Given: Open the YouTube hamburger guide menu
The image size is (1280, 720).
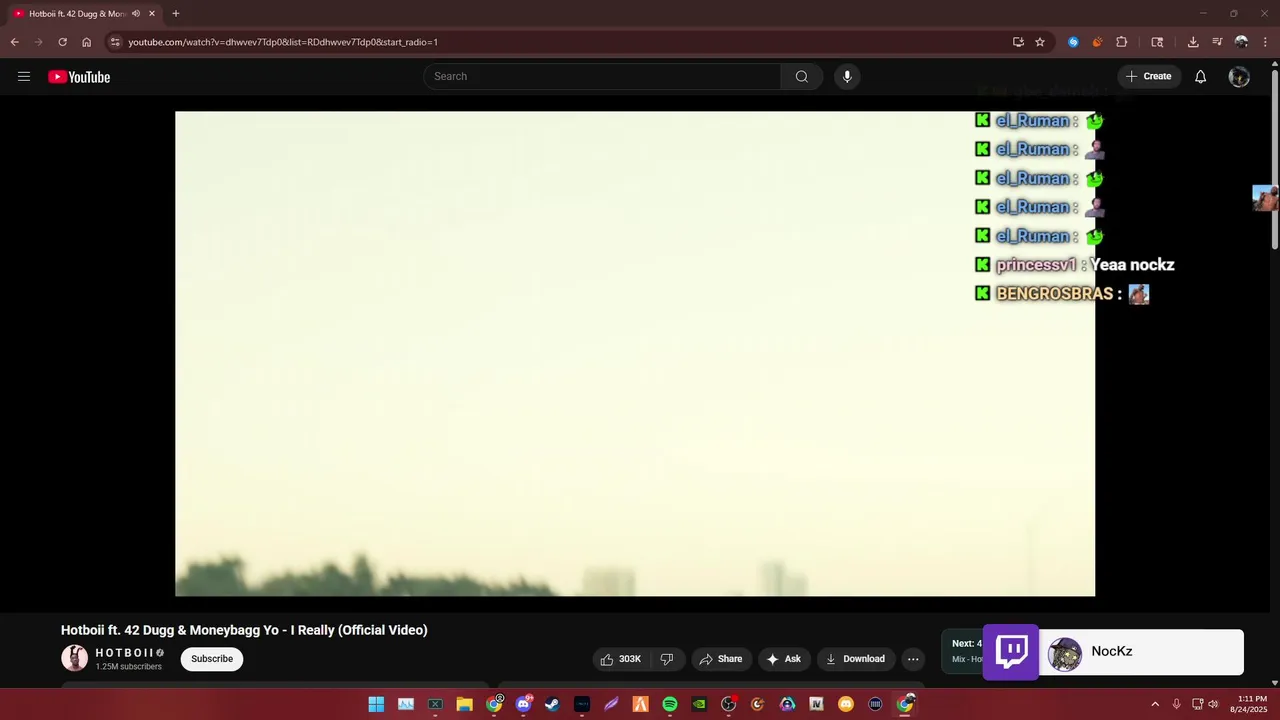Looking at the screenshot, I should [24, 77].
